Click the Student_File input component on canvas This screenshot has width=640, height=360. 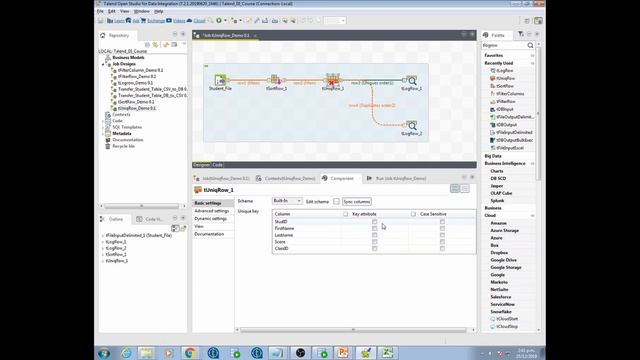[x=220, y=80]
